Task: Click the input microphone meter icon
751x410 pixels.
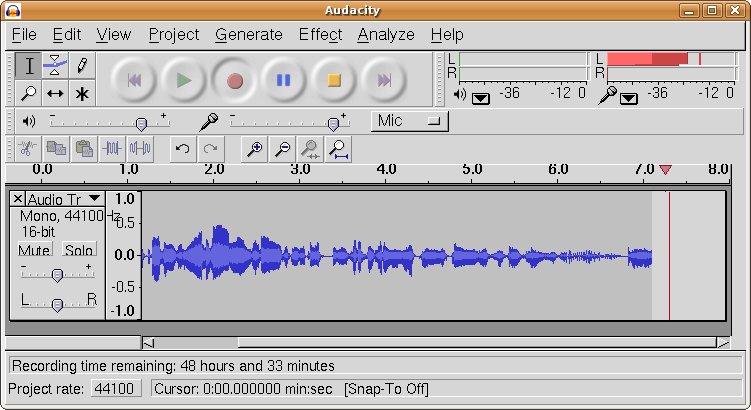Action: [x=608, y=95]
